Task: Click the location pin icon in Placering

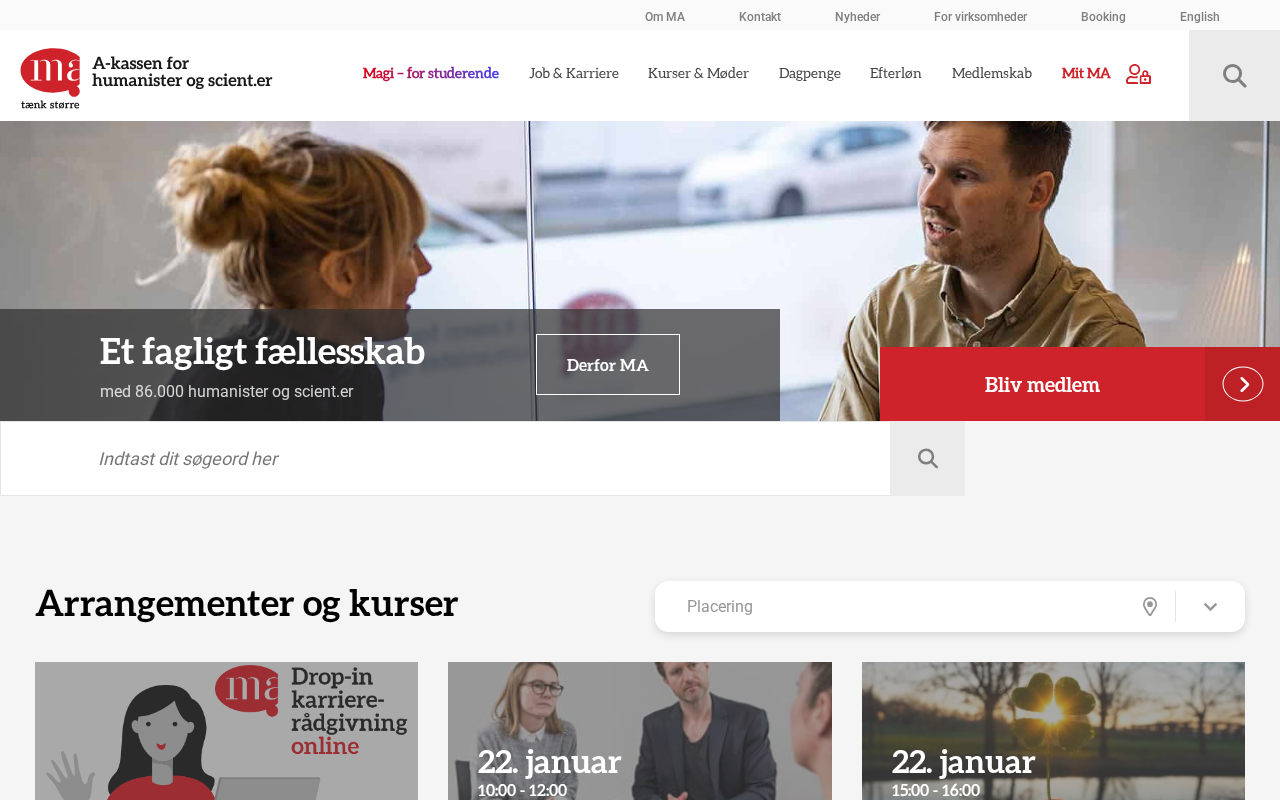Action: click(x=1150, y=607)
